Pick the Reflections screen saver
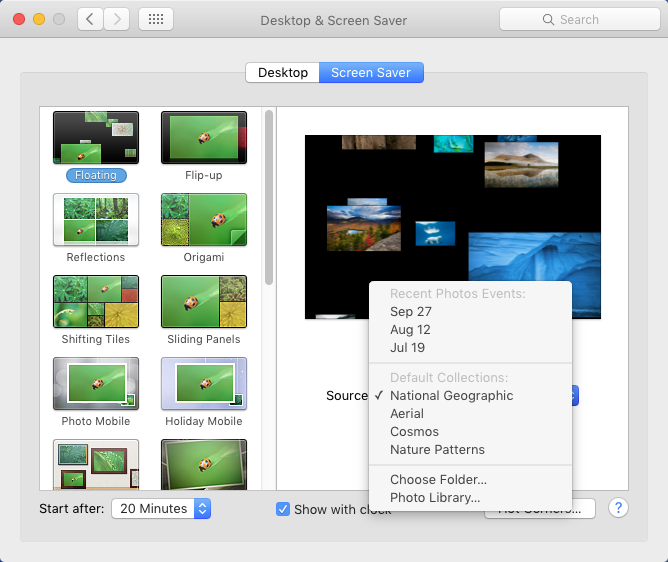 click(96, 220)
